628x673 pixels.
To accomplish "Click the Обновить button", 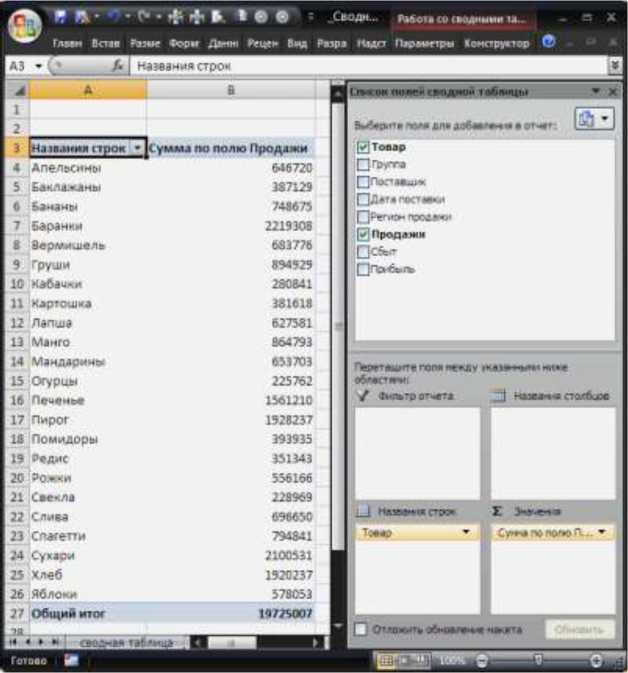I will pyautogui.click(x=579, y=629).
